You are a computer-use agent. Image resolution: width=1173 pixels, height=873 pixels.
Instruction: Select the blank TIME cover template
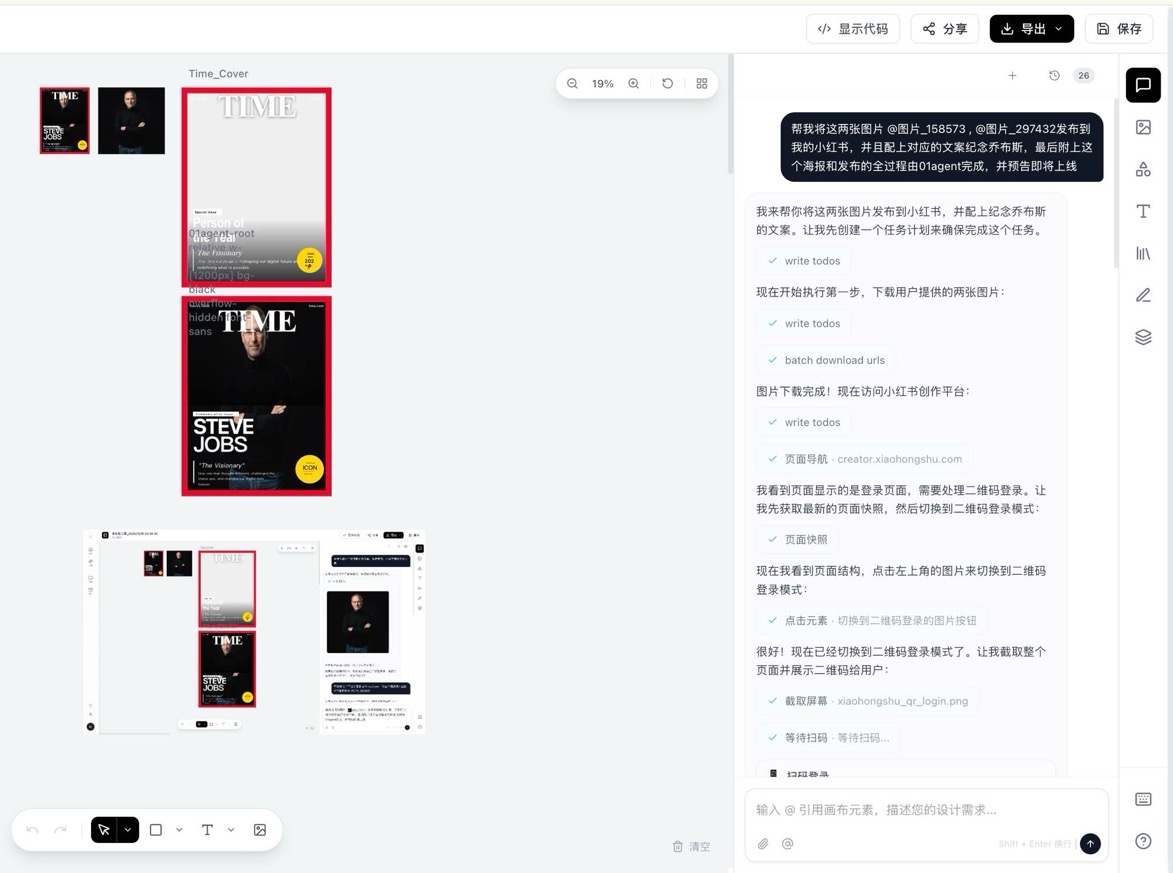pos(257,188)
